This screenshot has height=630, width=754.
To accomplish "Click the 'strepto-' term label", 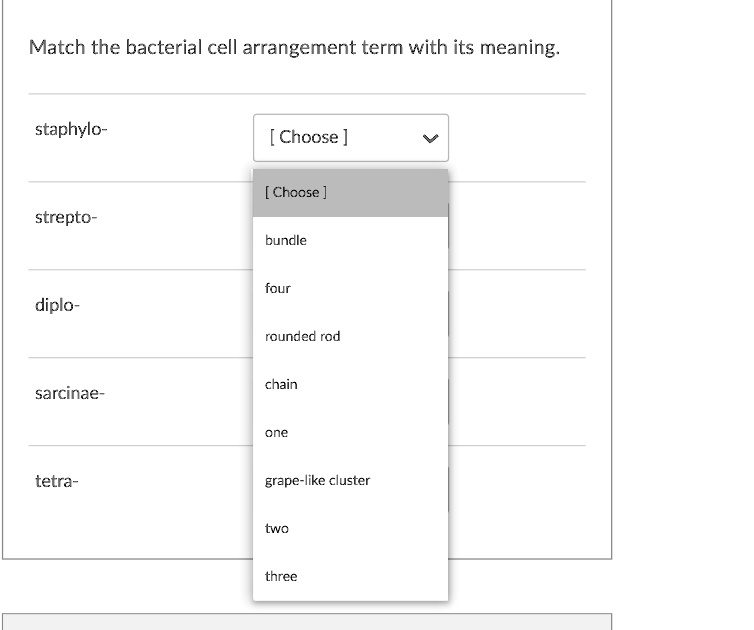I will (66, 217).
